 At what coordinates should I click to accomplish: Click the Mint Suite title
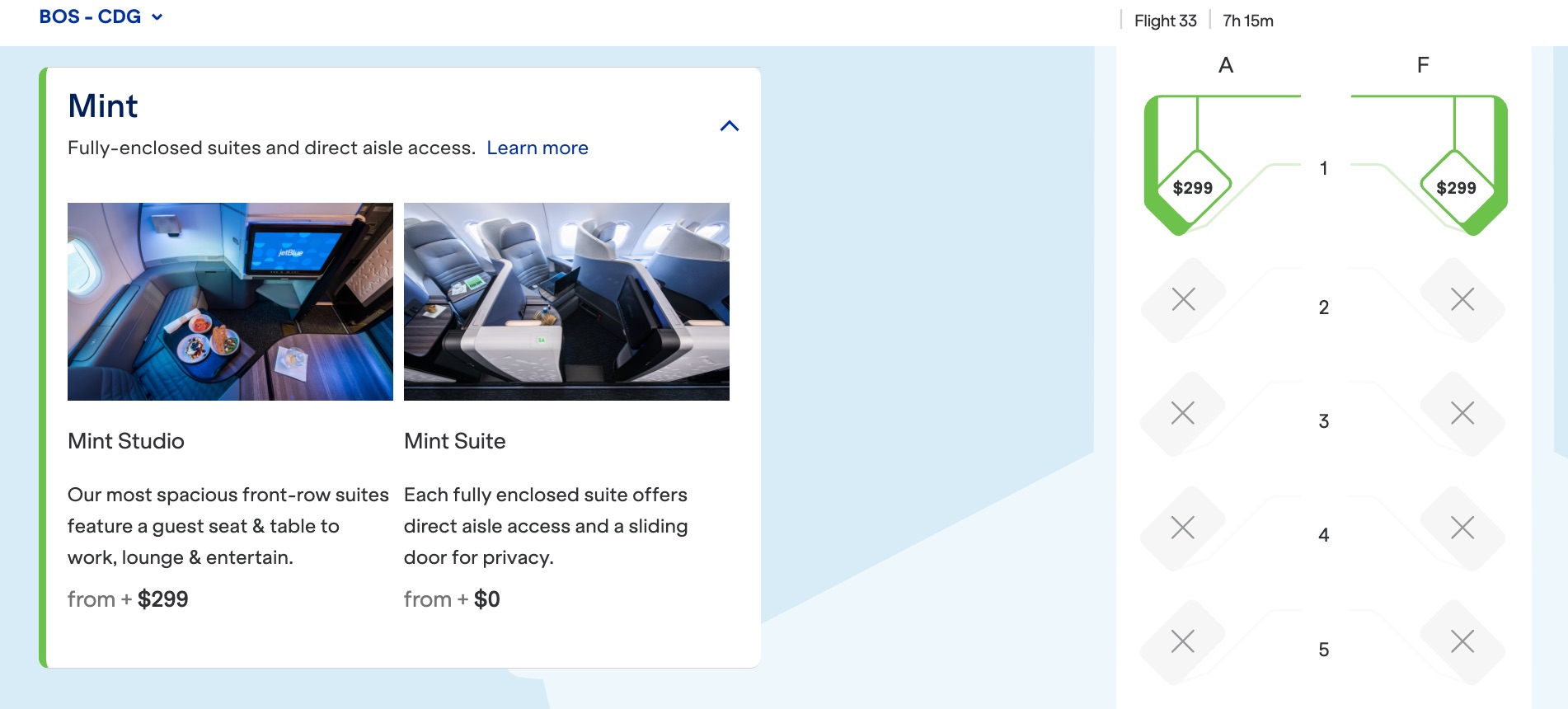454,441
